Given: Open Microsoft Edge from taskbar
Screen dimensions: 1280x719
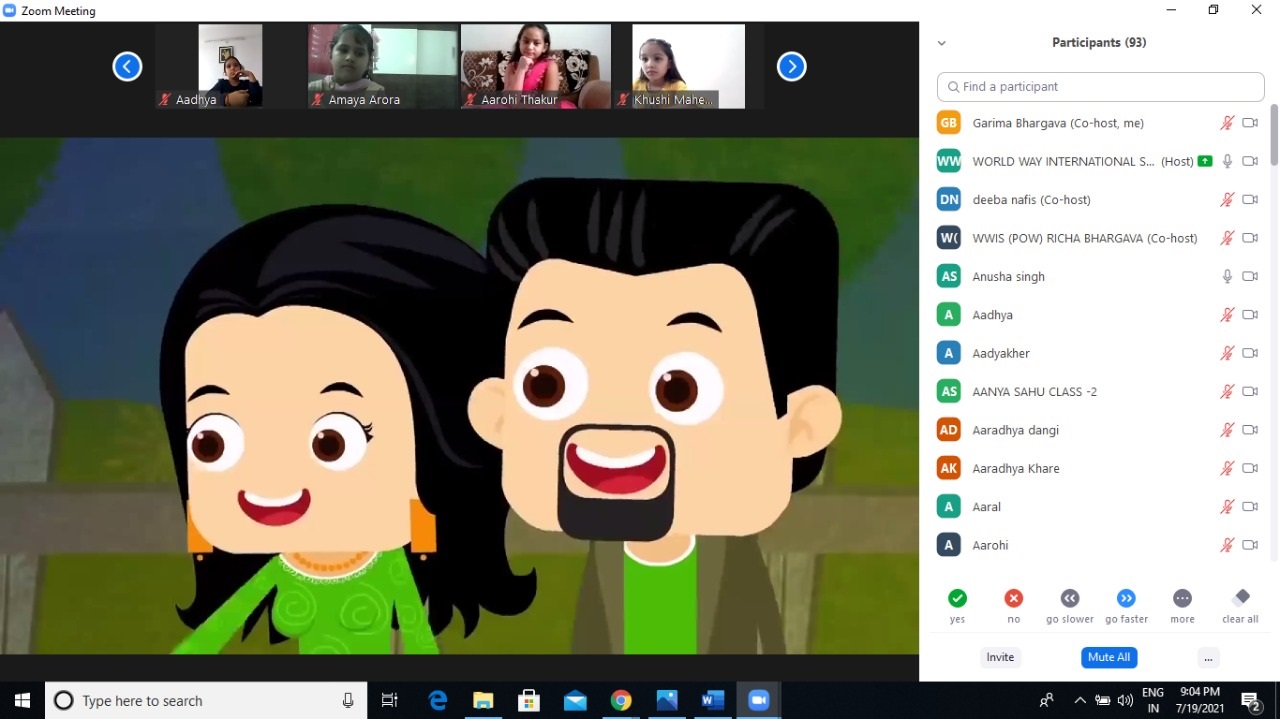Looking at the screenshot, I should [x=438, y=700].
